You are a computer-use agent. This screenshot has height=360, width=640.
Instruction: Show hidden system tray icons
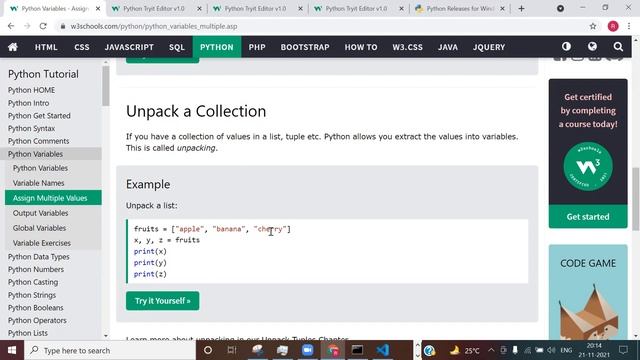[491, 350]
